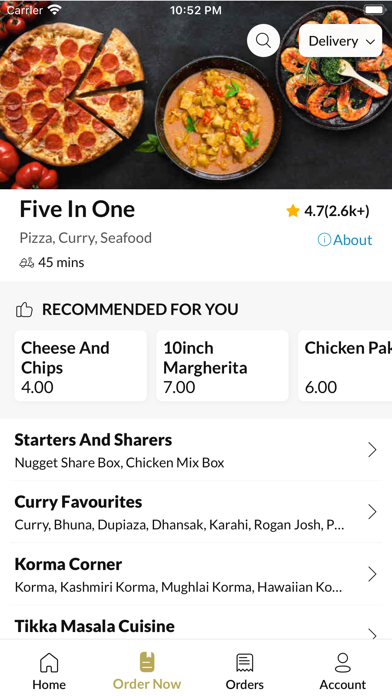Expand the Starters And Sharers chevron
The image size is (392, 696).
tap(372, 450)
